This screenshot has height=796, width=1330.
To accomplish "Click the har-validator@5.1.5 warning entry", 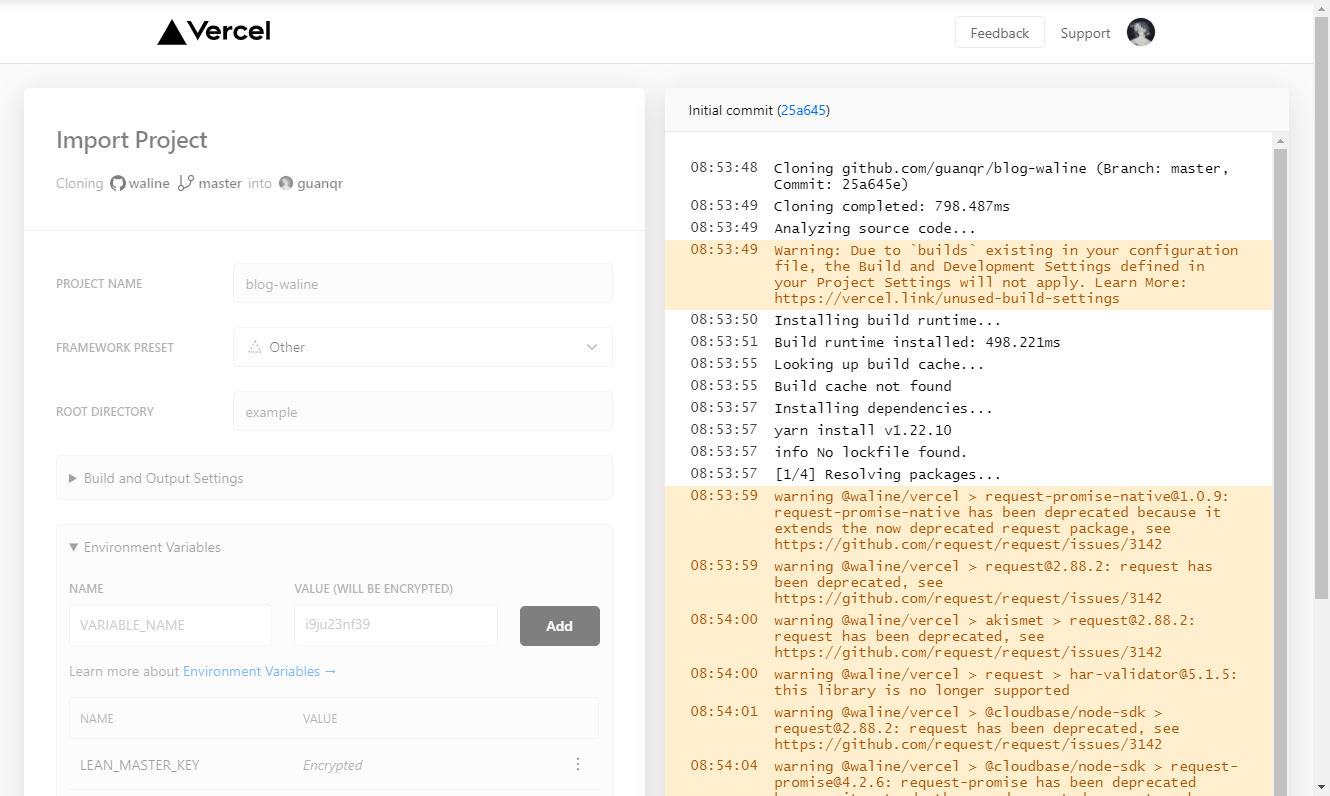I will coord(968,682).
